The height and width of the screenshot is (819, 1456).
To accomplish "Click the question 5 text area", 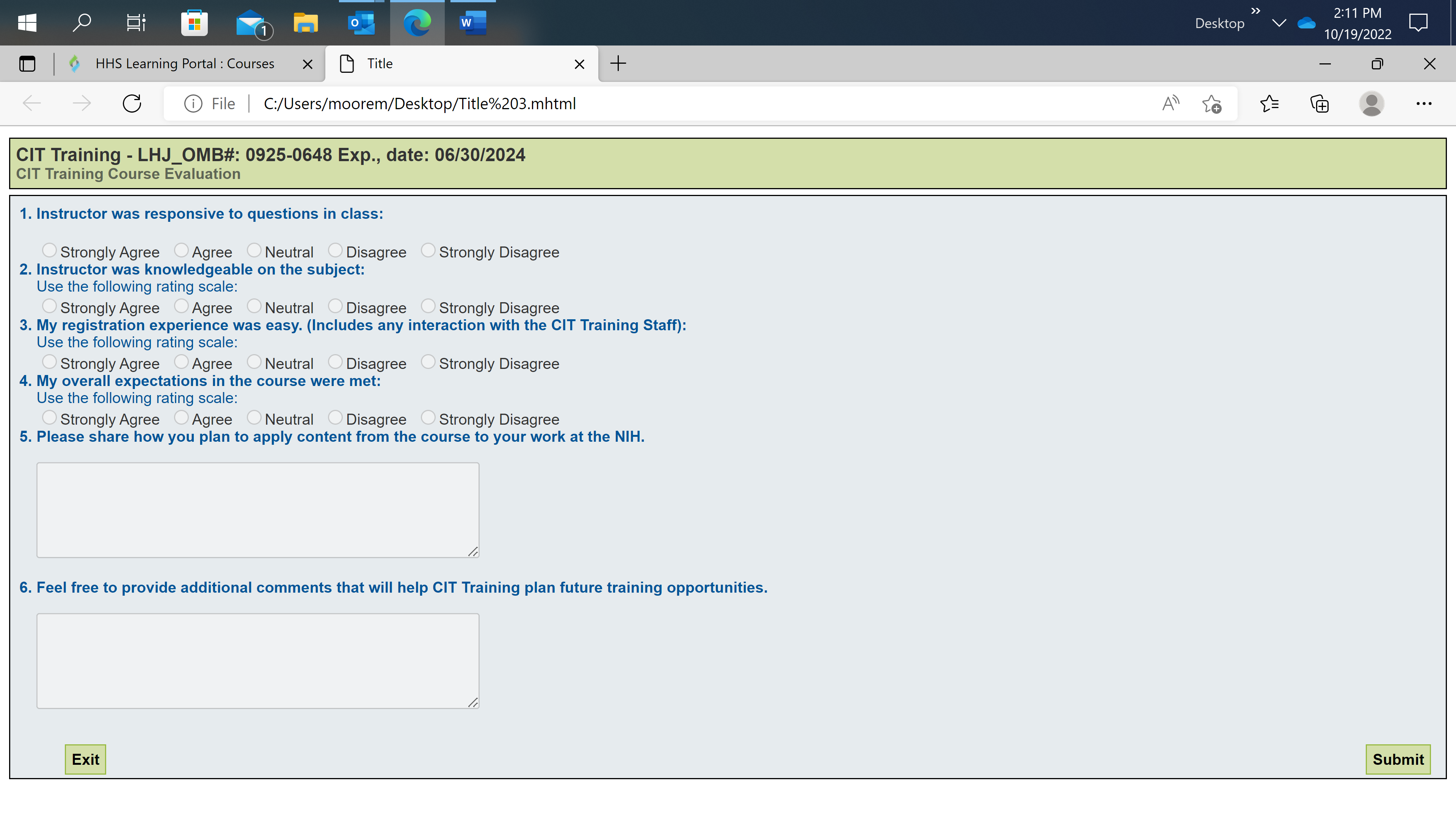I will (x=258, y=510).
